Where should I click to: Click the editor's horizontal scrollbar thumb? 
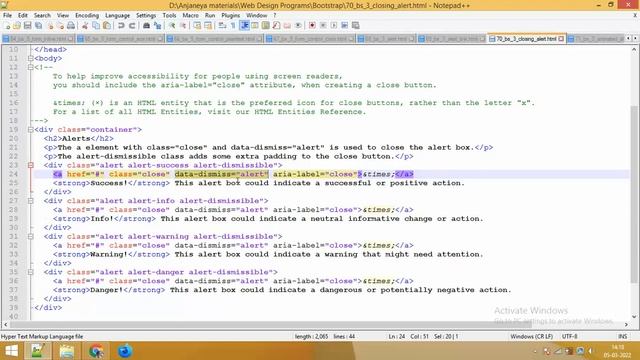coord(271,324)
